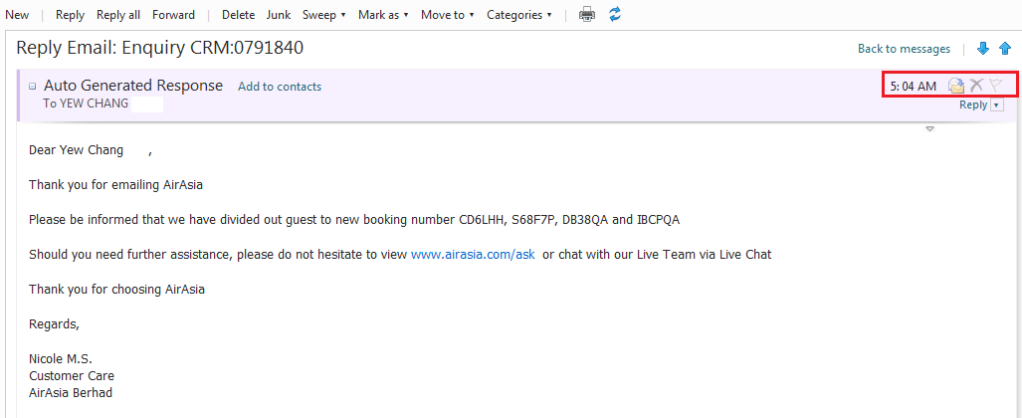Mark the email as Junk
The width and height of the screenshot is (1022, 418).
point(278,15)
